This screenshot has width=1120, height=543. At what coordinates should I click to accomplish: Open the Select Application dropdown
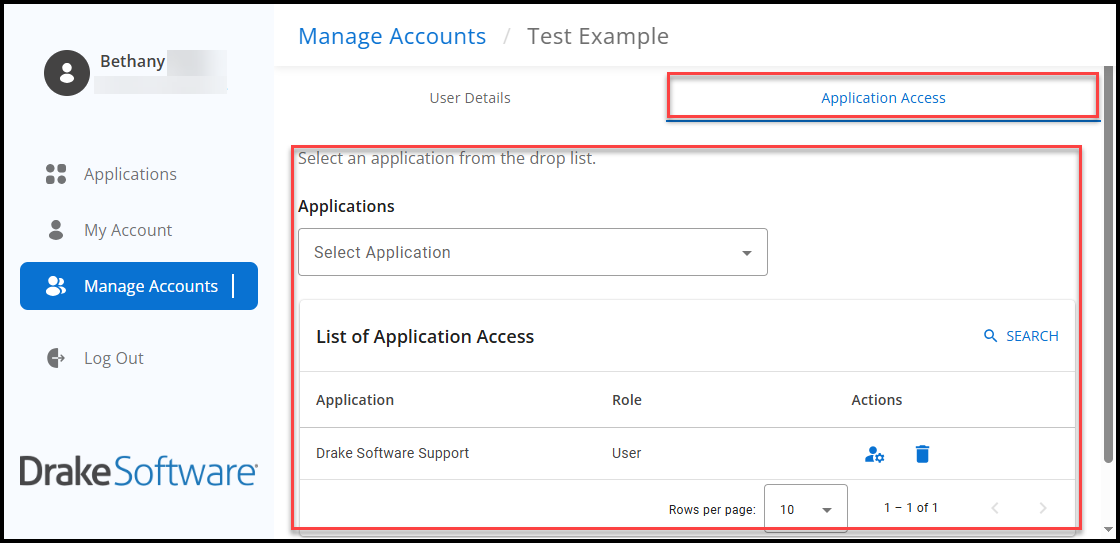click(x=533, y=252)
